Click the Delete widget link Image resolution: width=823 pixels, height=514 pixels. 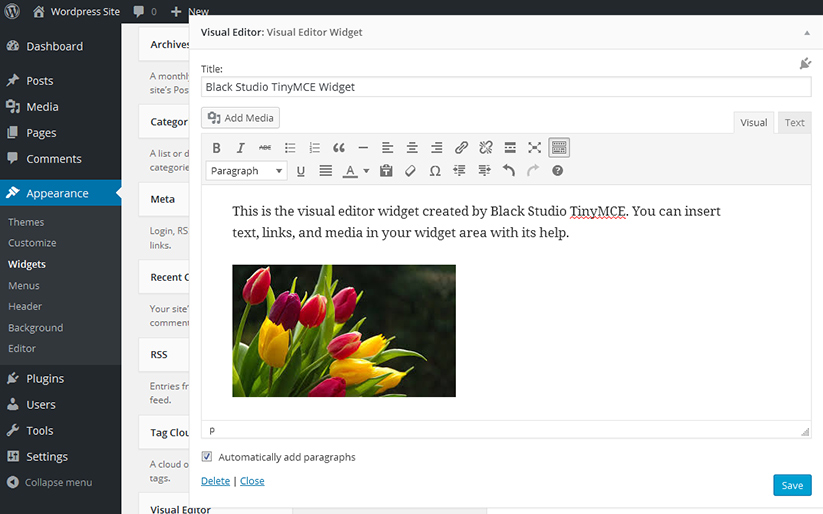tap(215, 481)
